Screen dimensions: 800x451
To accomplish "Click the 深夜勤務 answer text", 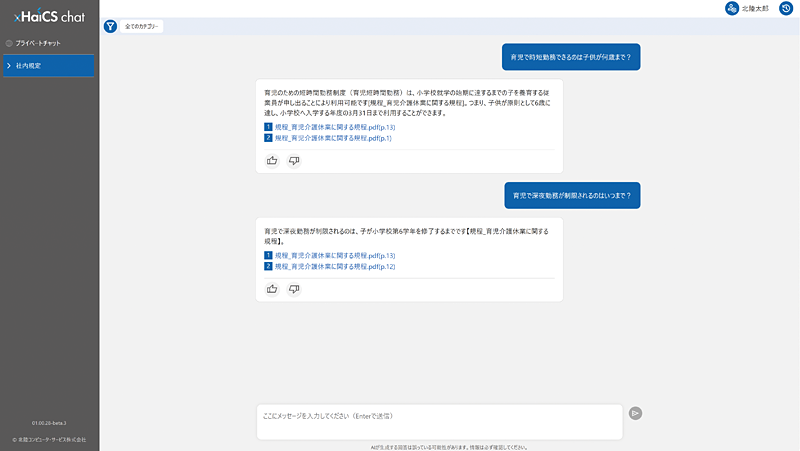I will (407, 236).
